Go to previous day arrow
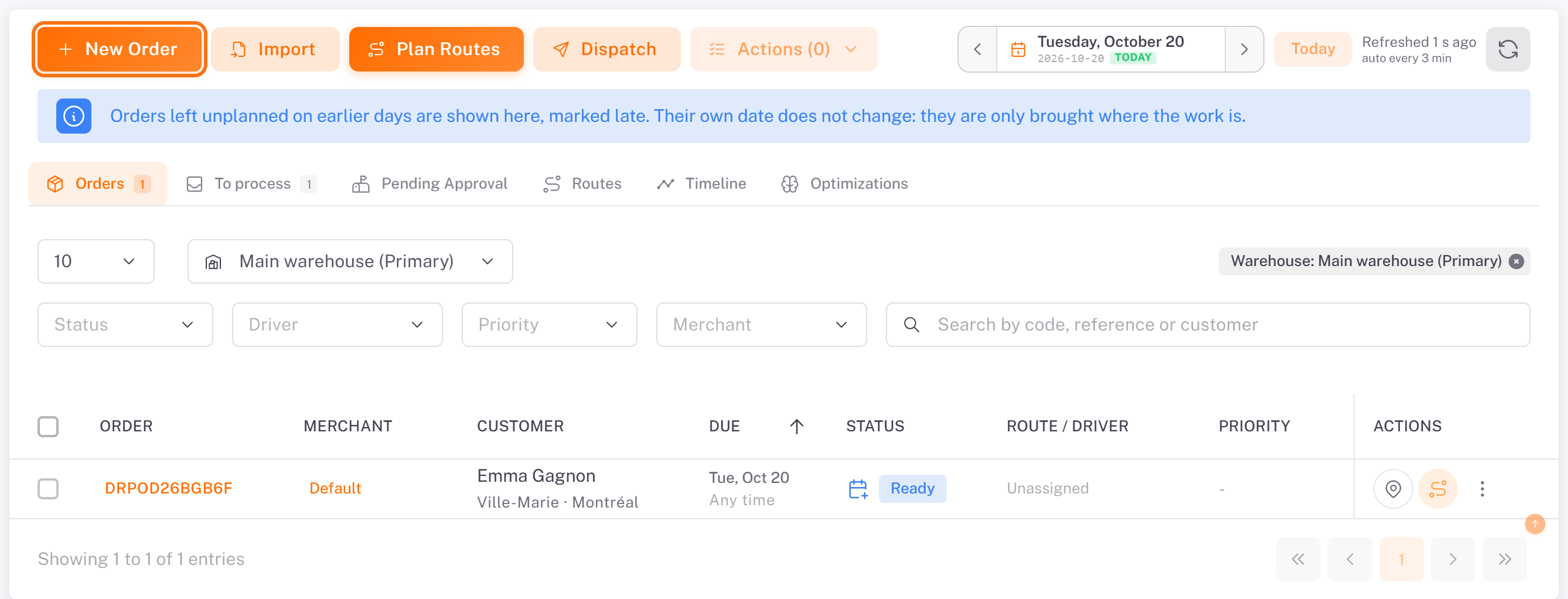The height and width of the screenshot is (599, 1568). click(977, 49)
